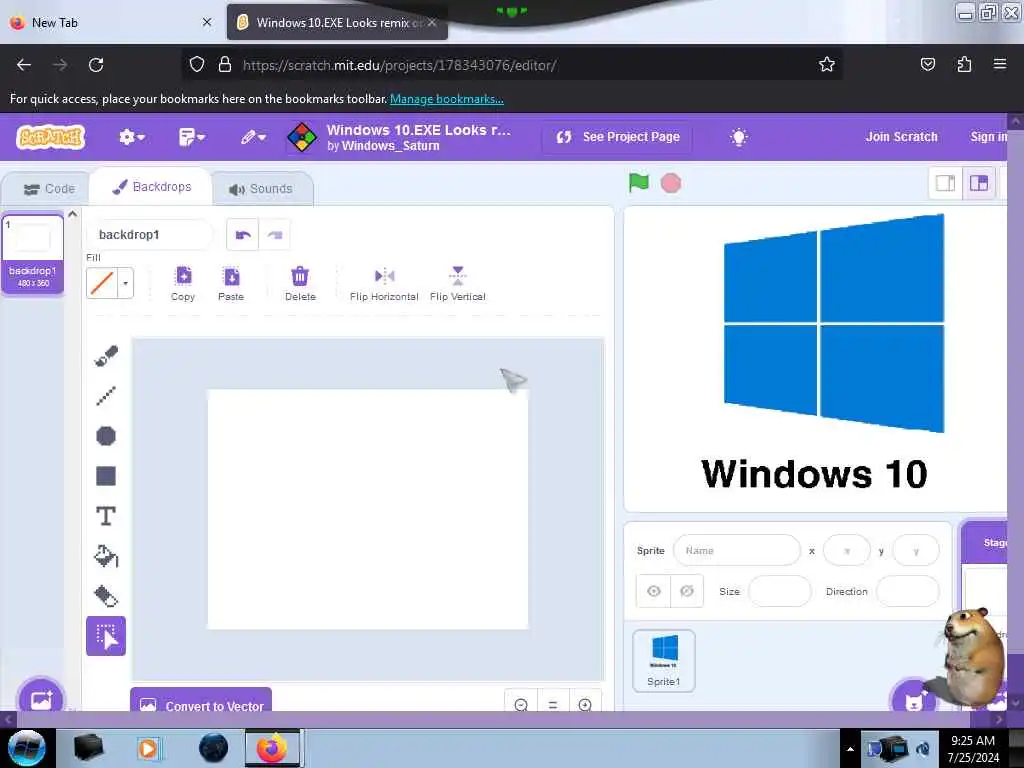Image resolution: width=1024 pixels, height=768 pixels.
Task: Select the Text tool
Action: [106, 516]
